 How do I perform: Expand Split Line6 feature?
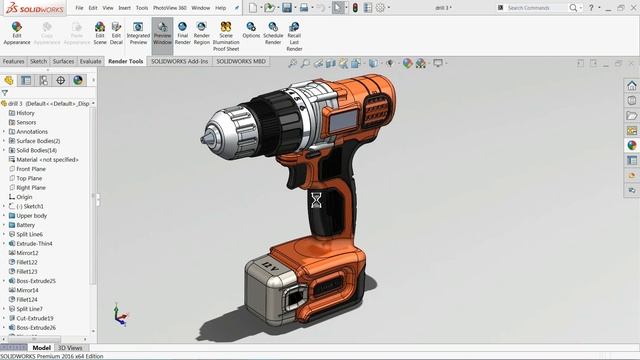pos(4,234)
